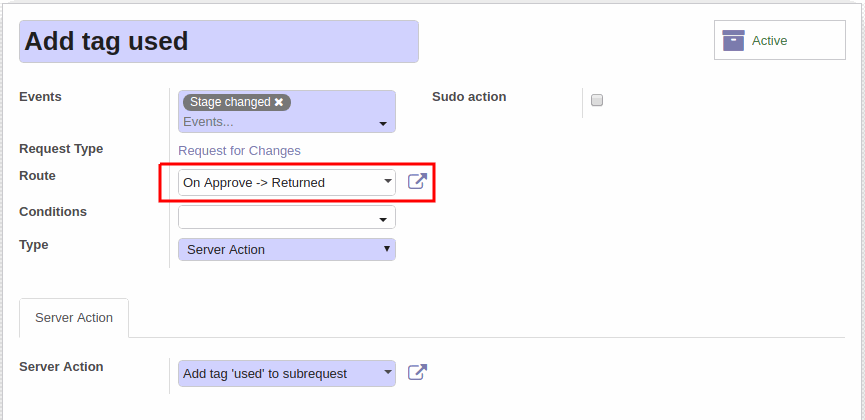Toggle the Active status button
This screenshot has height=420, width=865.
point(779,40)
